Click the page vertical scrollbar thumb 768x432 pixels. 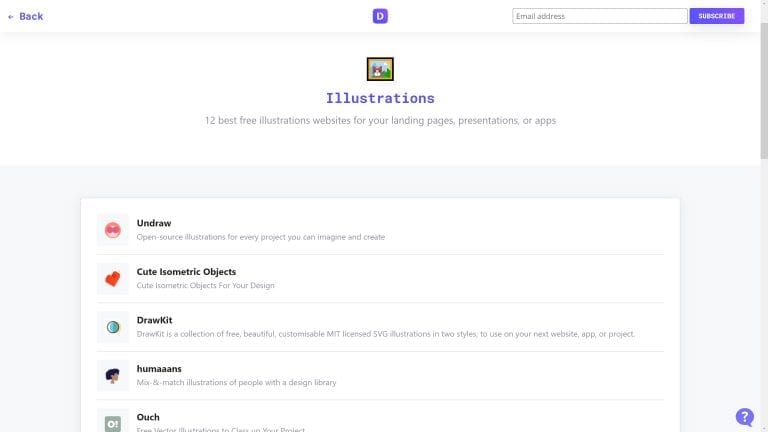tap(764, 91)
